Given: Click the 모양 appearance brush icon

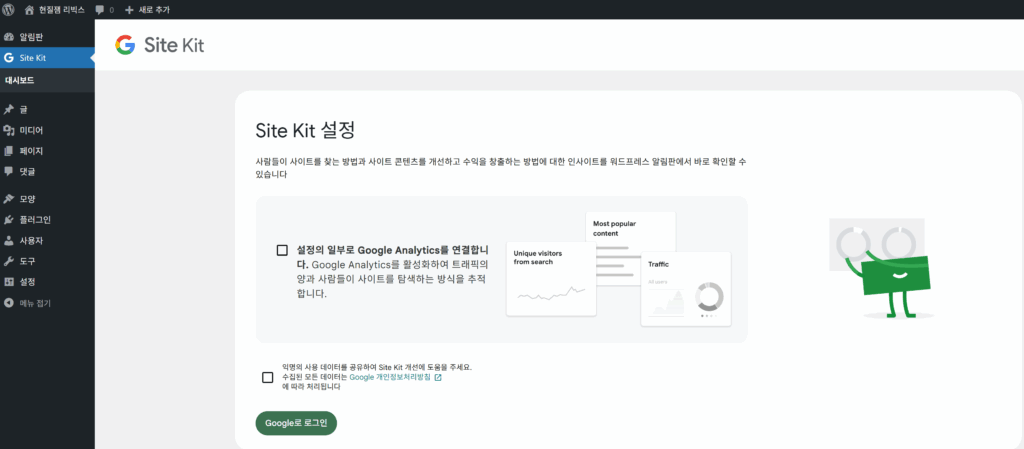Looking at the screenshot, I should tap(9, 199).
